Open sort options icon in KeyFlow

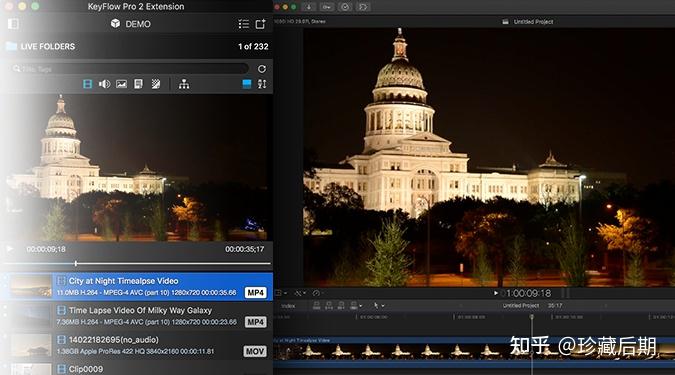point(262,84)
